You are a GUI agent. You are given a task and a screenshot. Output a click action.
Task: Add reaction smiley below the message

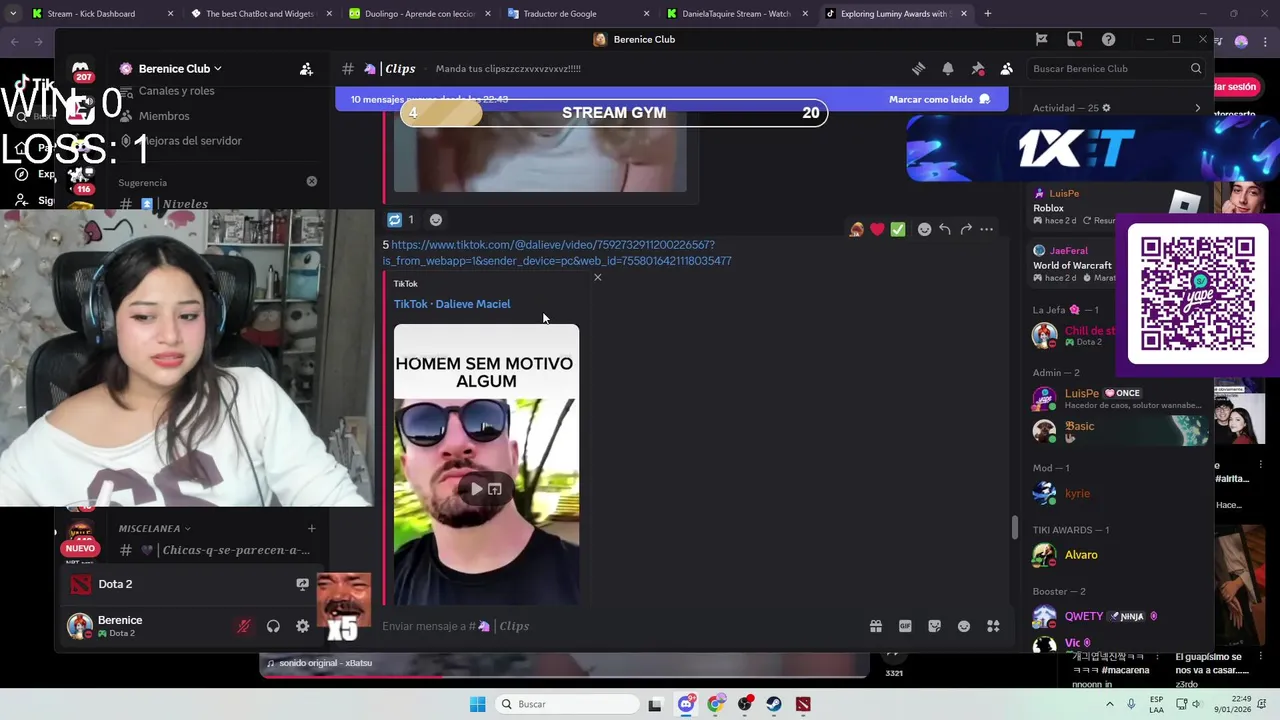pos(436,220)
